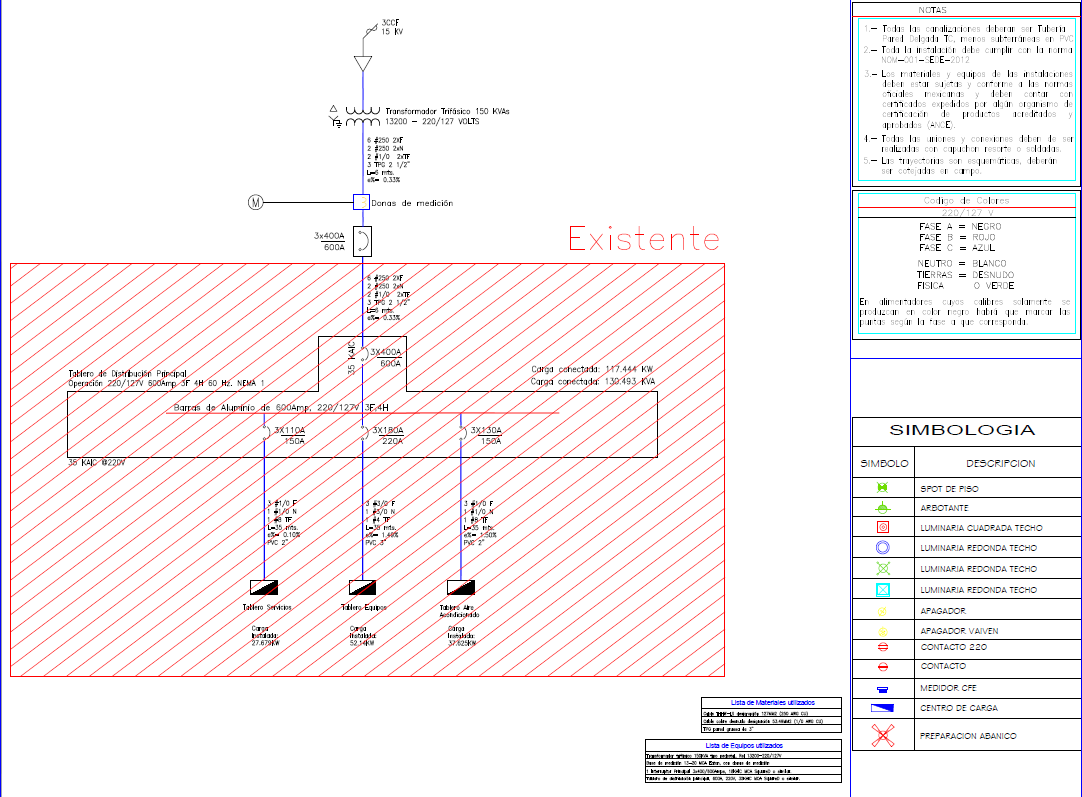
Task: Click the Contacto 220 red symbol
Action: coord(882,648)
